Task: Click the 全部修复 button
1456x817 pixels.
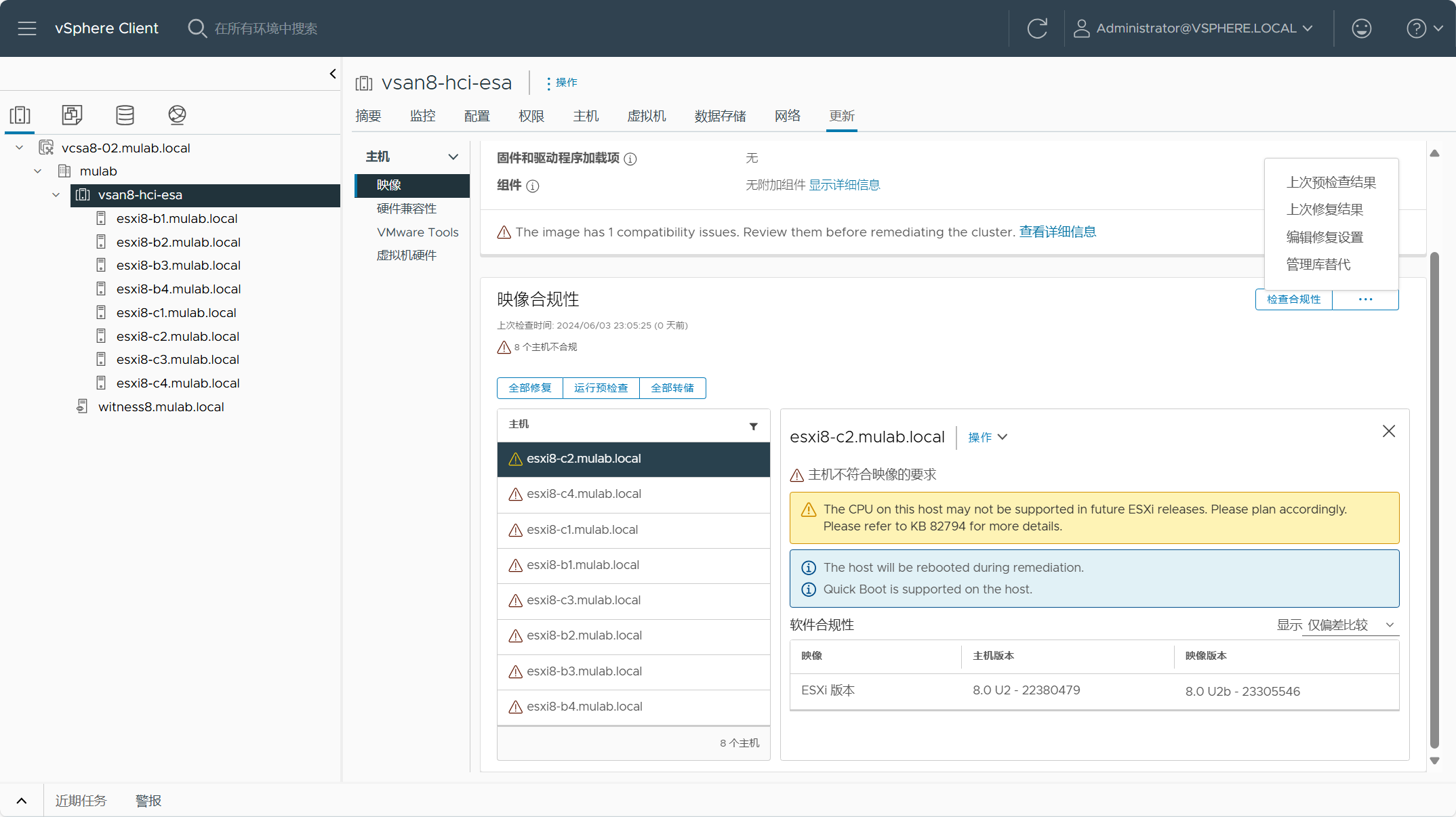Action: click(x=530, y=388)
